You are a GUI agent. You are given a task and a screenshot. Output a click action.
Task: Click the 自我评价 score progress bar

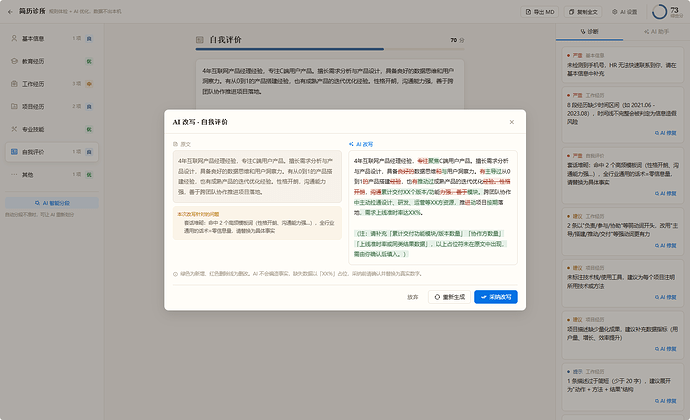click(330, 49)
